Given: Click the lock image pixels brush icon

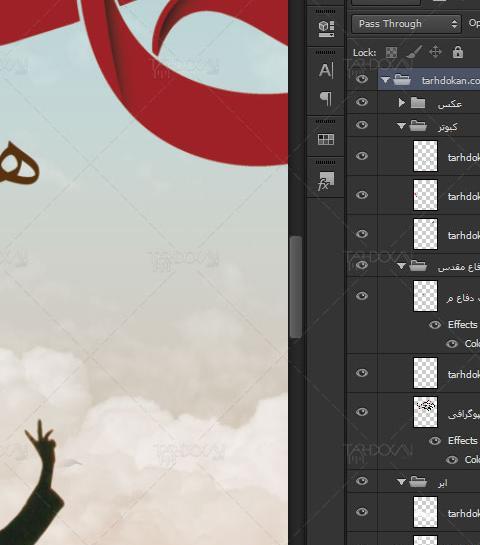Looking at the screenshot, I should coord(414,52).
